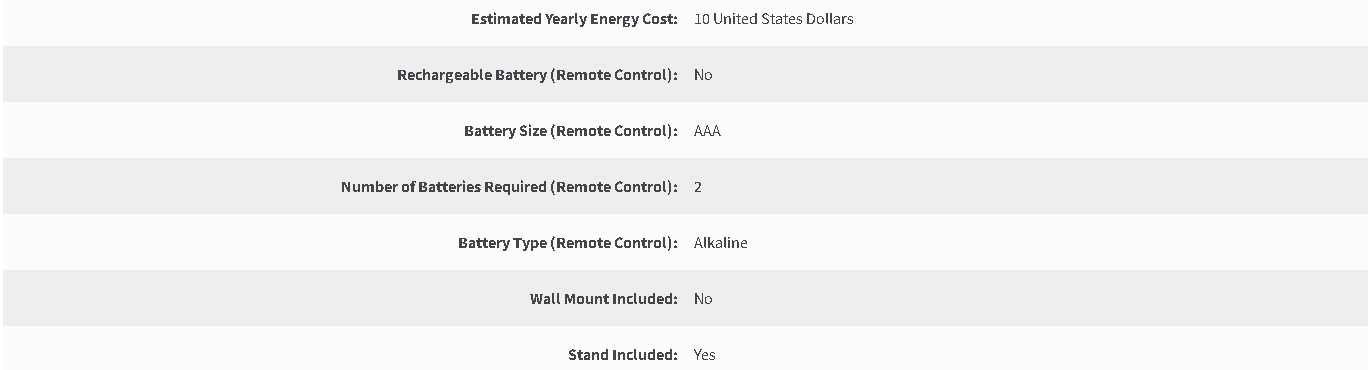Click the Stand Included label
The width and height of the screenshot is (1372, 370).
pyautogui.click(x=623, y=355)
